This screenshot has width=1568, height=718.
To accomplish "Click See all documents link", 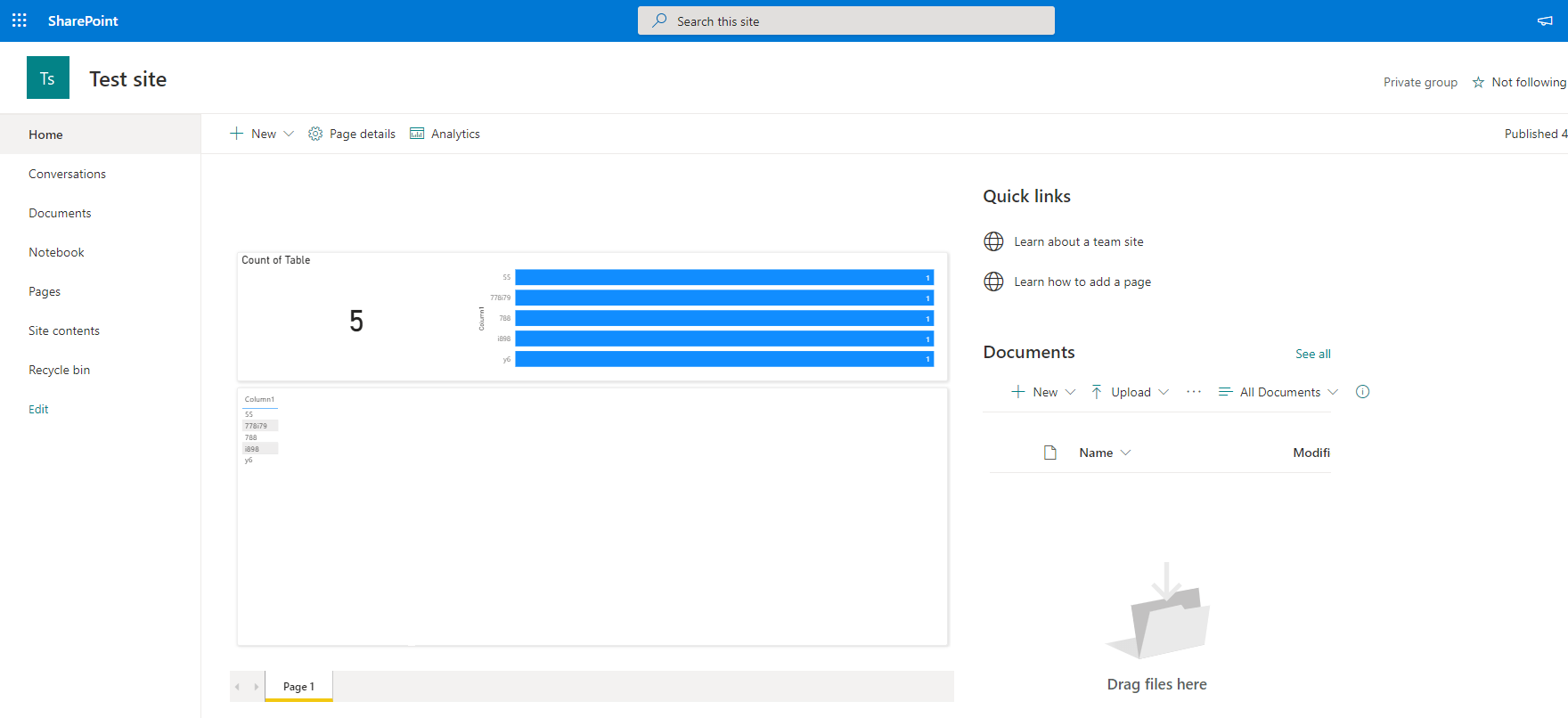I will [1313, 354].
